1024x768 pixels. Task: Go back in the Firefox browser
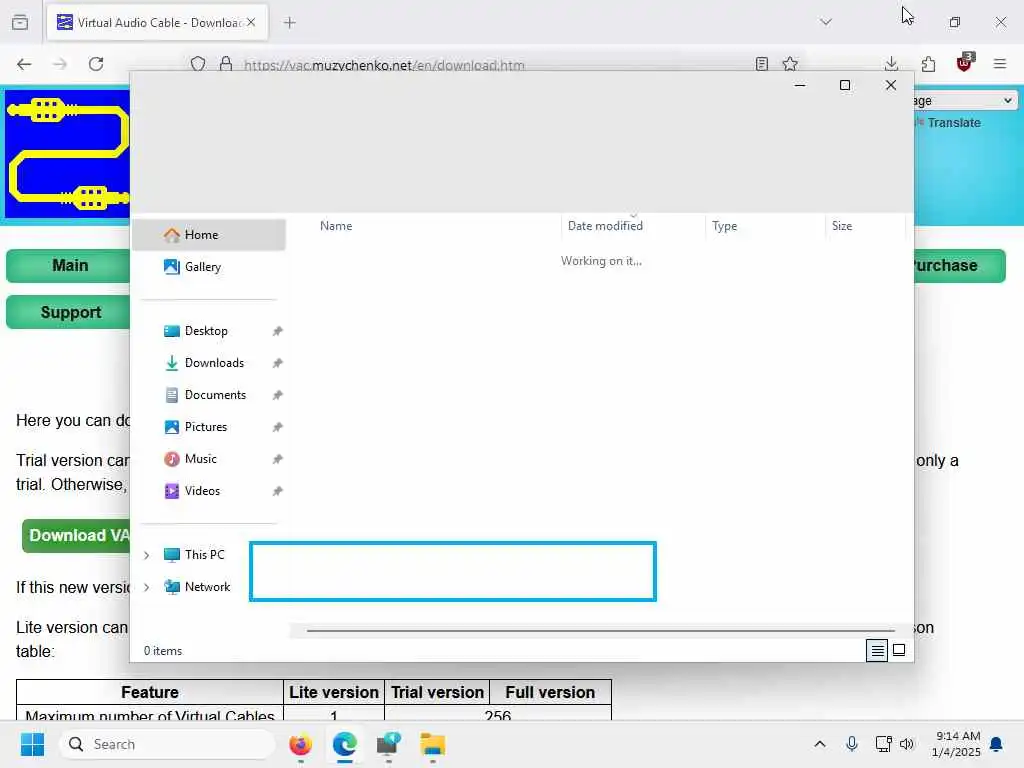click(24, 64)
